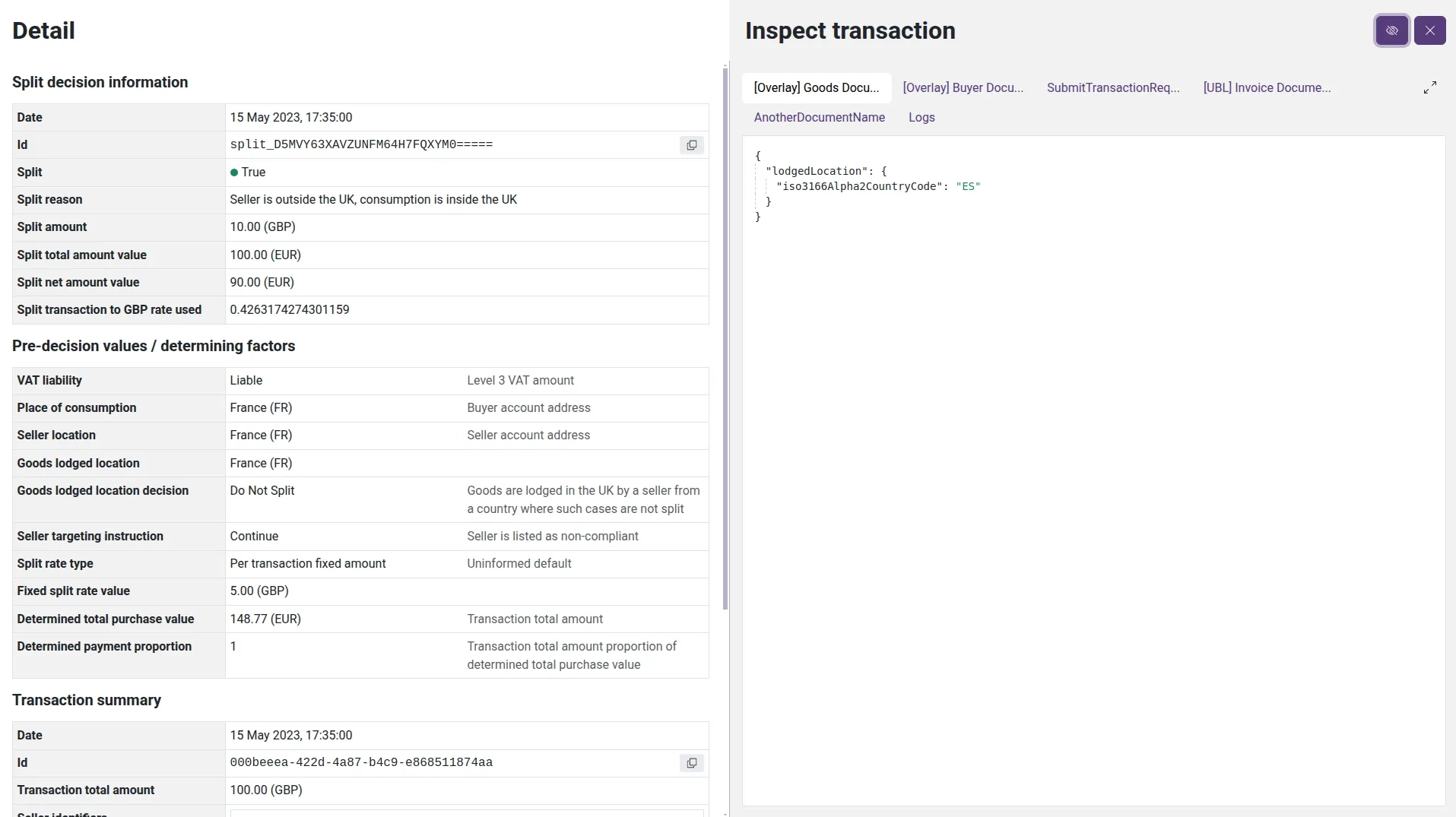Copy the split decision Id value
The image size is (1456, 817).
[x=691, y=145]
